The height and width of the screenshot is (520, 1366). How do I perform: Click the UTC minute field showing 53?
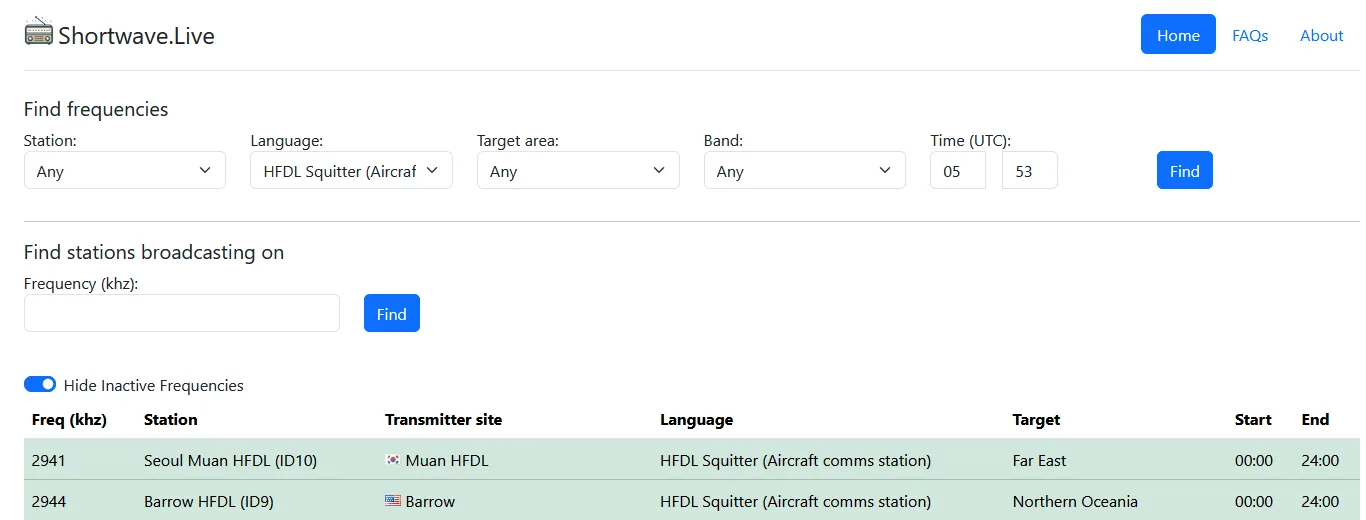(x=1029, y=171)
